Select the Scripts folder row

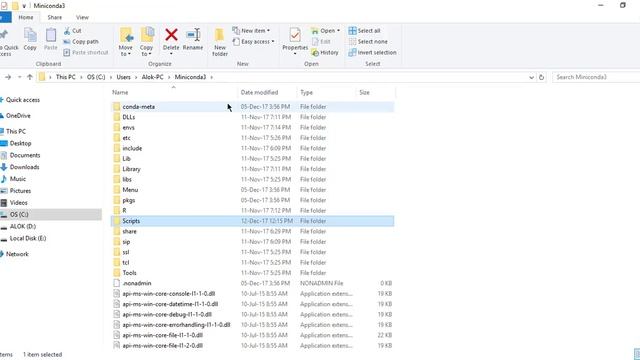252,221
